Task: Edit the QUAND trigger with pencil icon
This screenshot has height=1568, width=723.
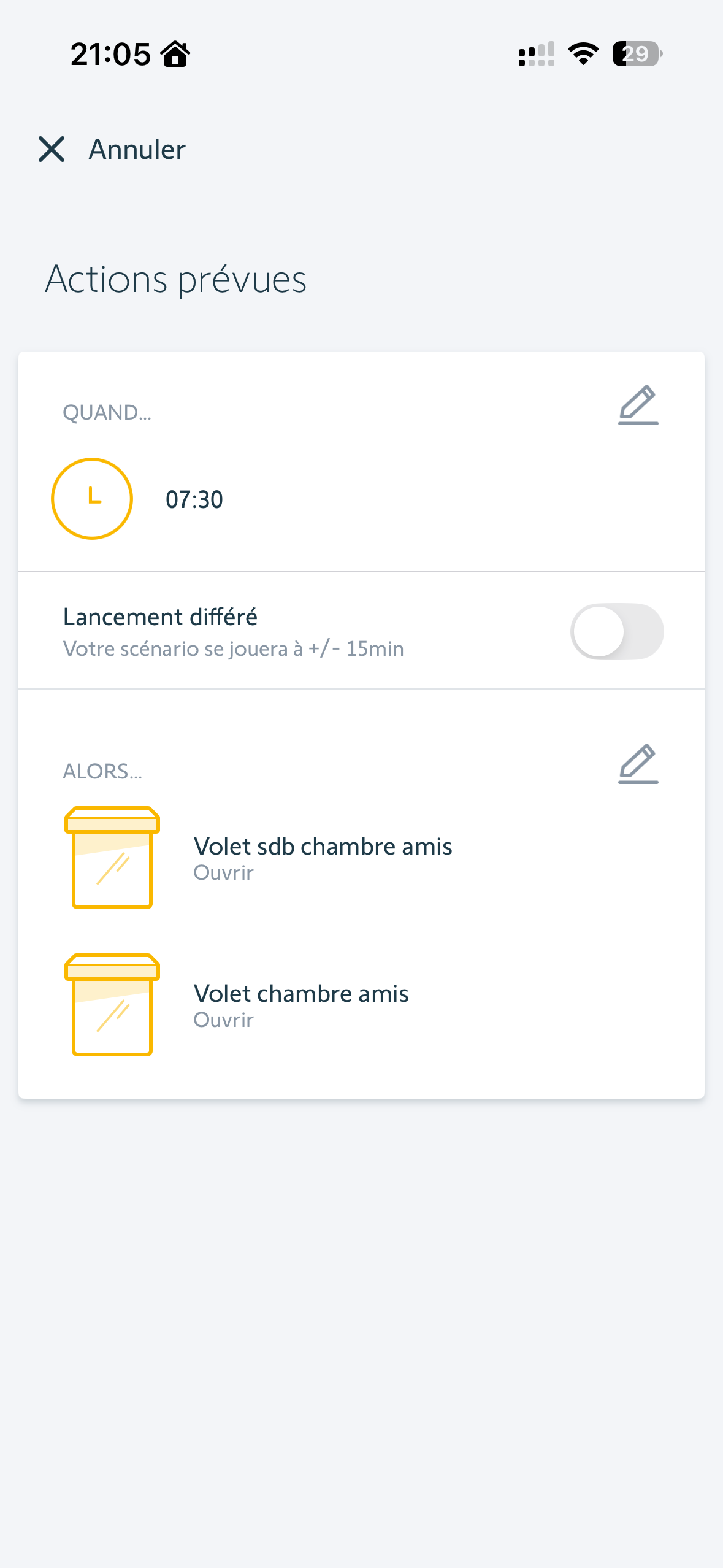Action: click(638, 405)
